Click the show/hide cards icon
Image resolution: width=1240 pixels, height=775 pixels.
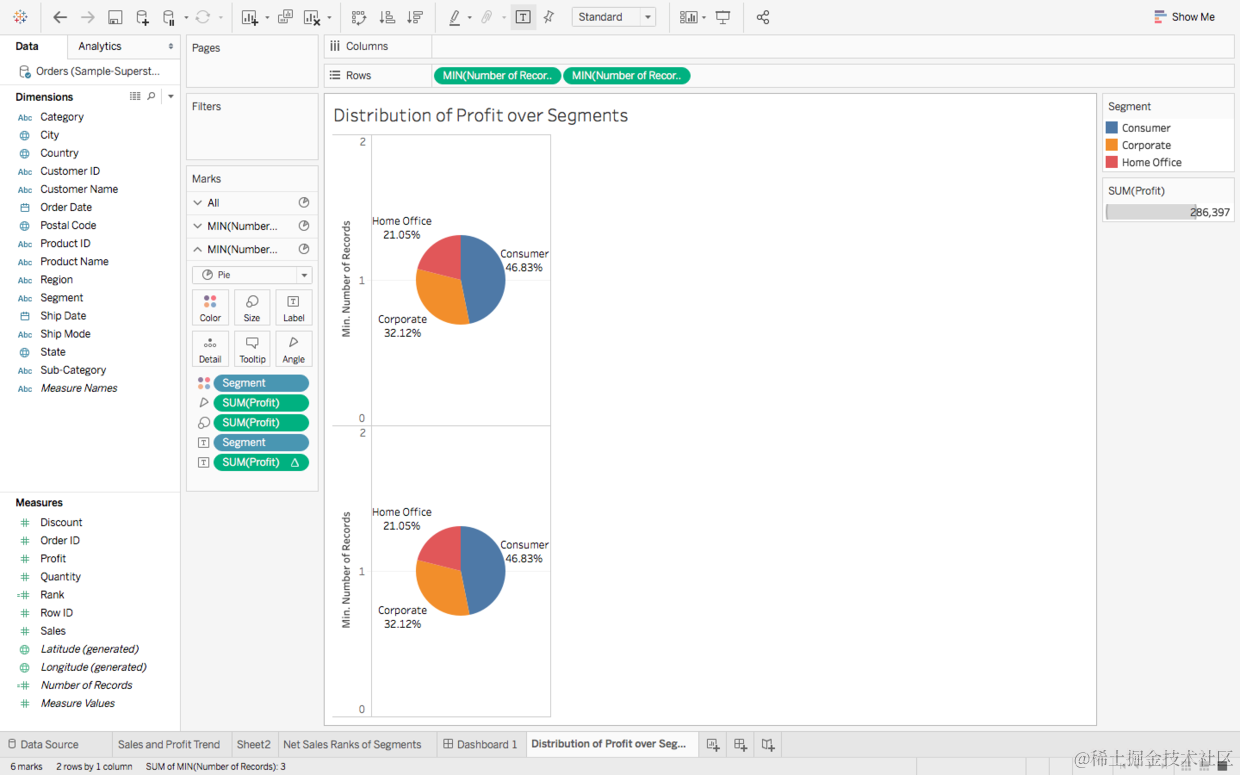[x=688, y=17]
